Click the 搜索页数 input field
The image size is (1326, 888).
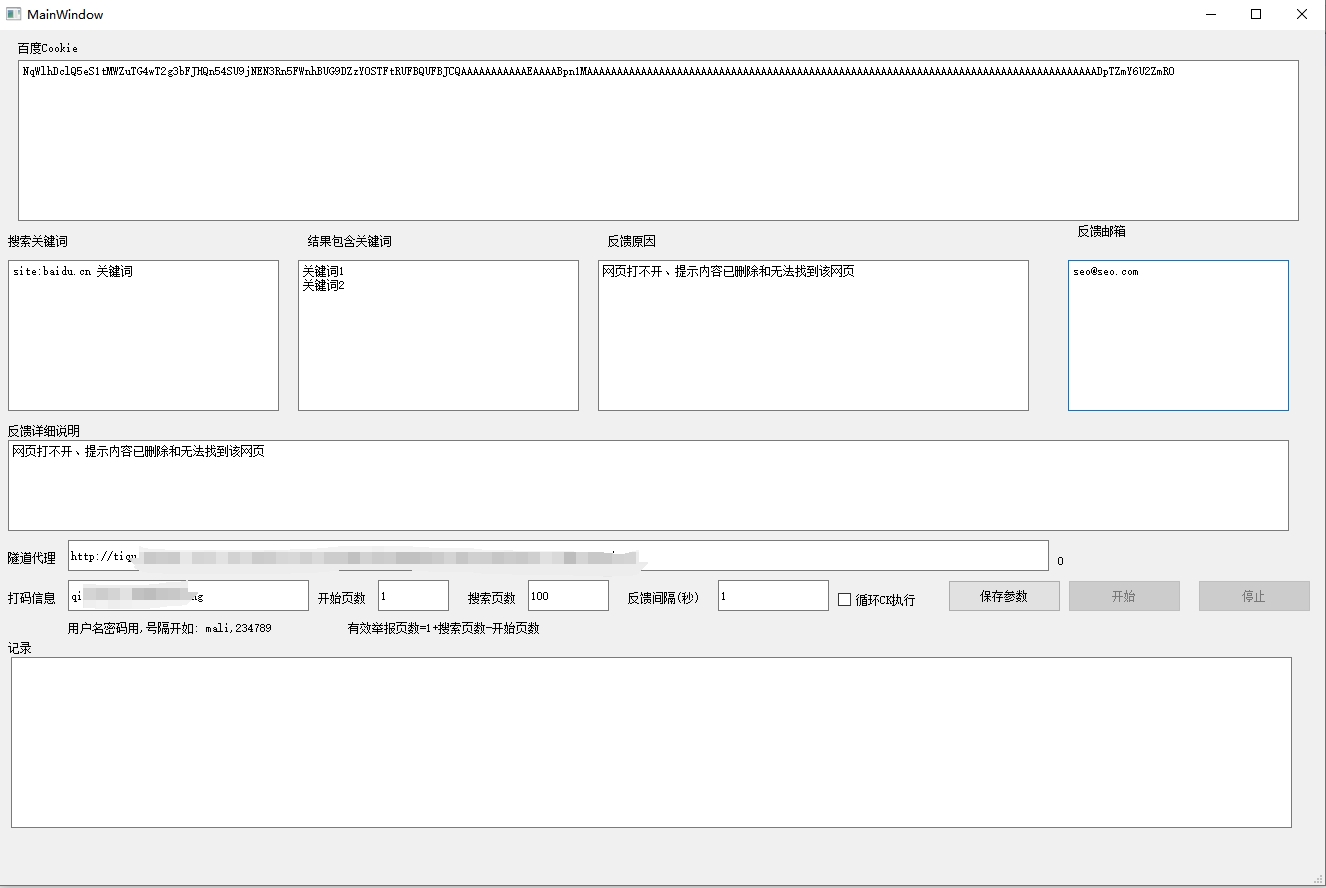coord(568,596)
